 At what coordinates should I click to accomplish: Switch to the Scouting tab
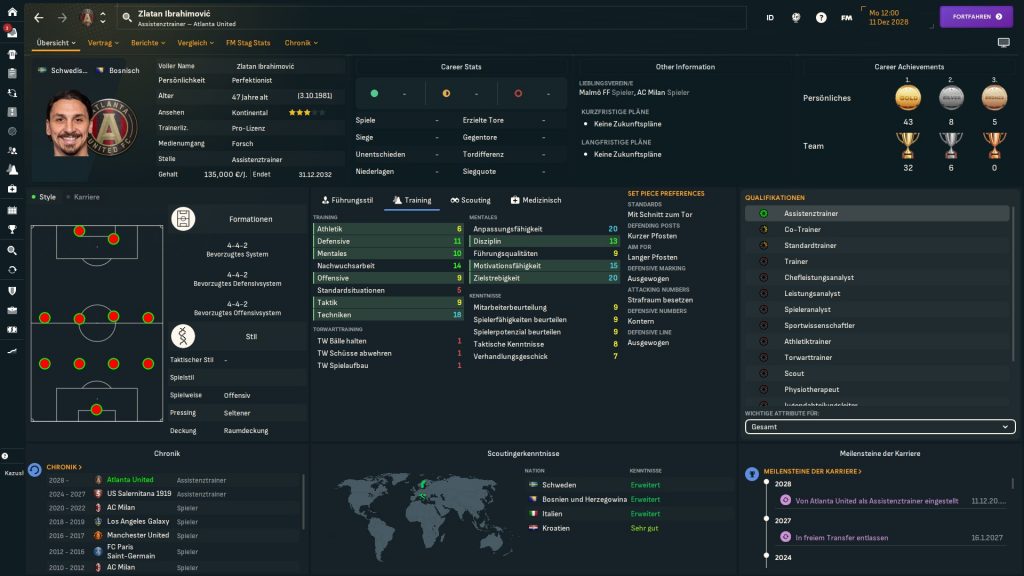[x=470, y=200]
